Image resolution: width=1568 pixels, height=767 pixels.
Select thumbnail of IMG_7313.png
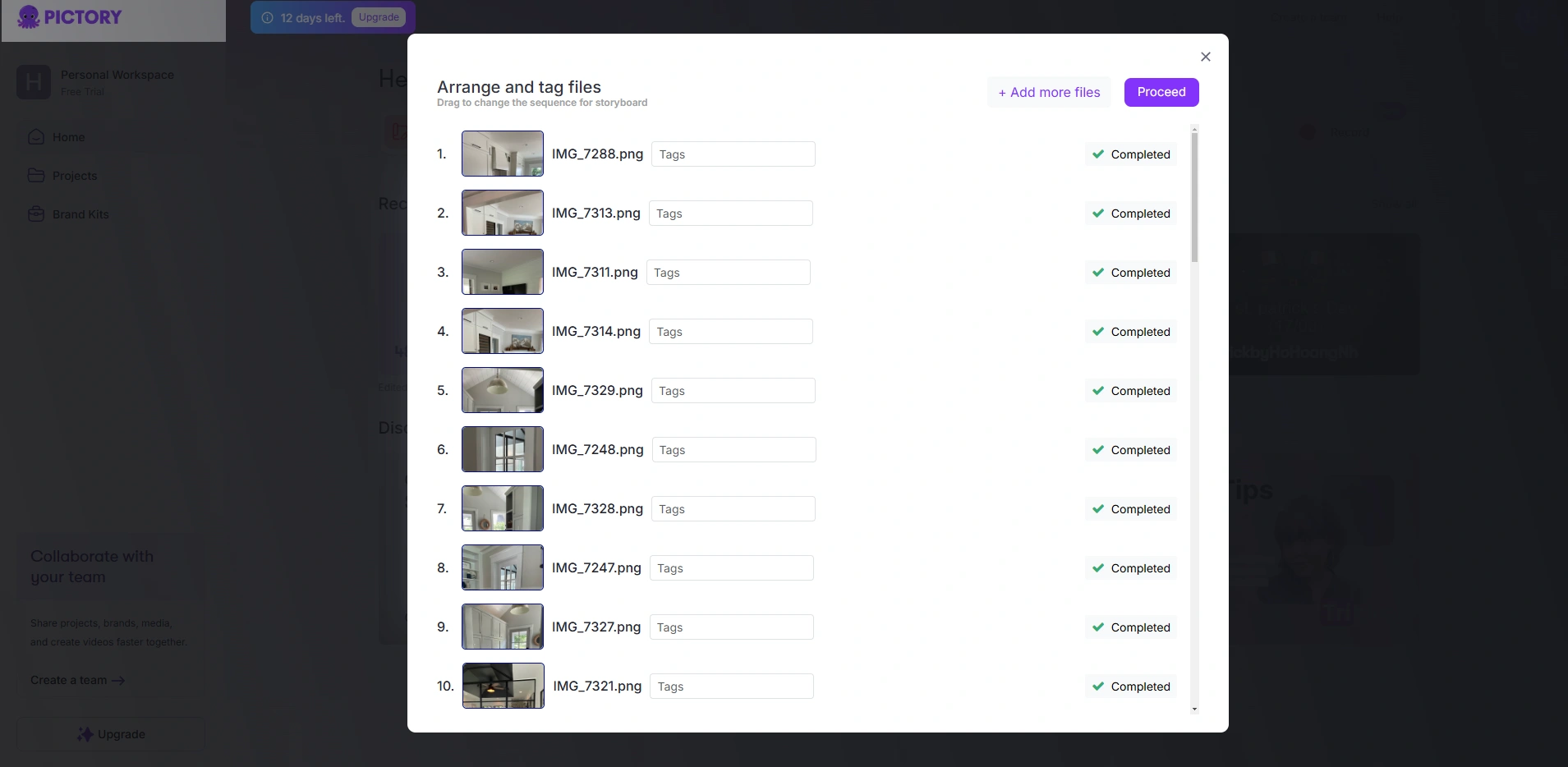point(503,213)
